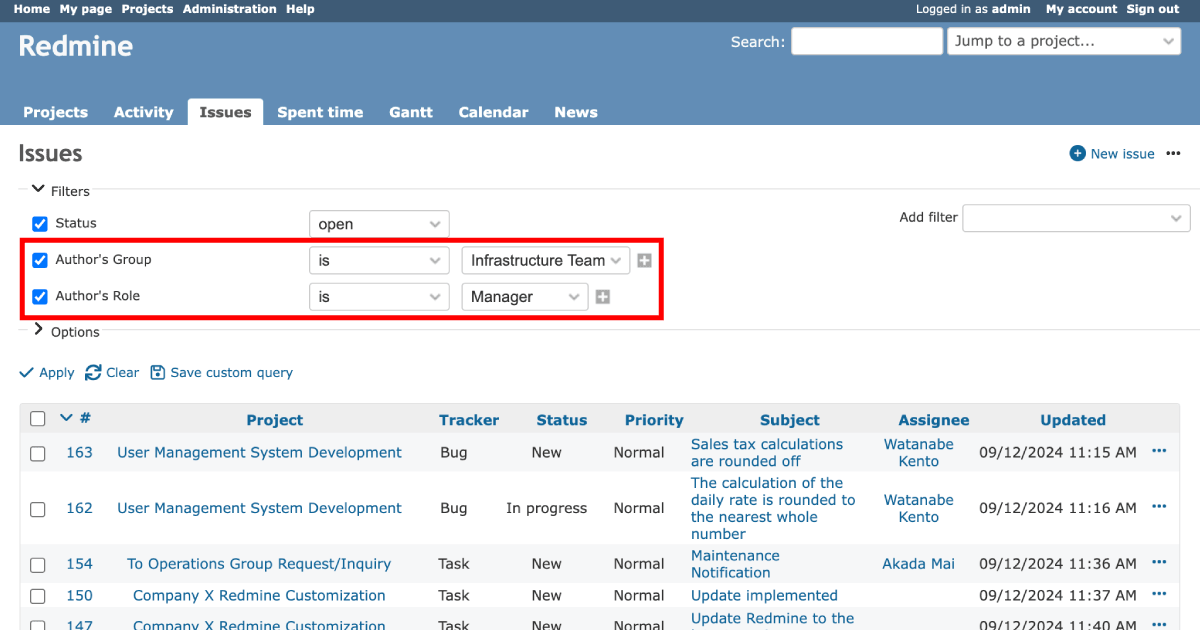
Task: Expand the Options section
Action: (x=37, y=331)
